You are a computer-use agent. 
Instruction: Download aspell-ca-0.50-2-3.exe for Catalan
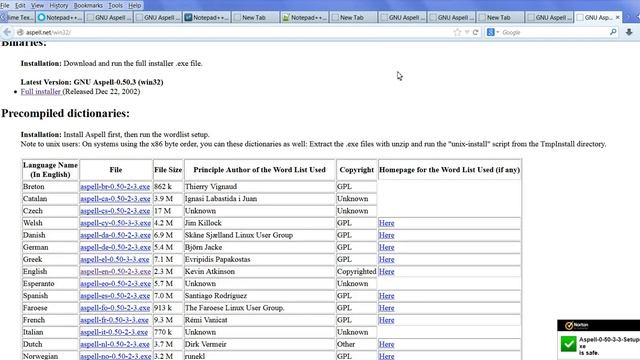115,199
